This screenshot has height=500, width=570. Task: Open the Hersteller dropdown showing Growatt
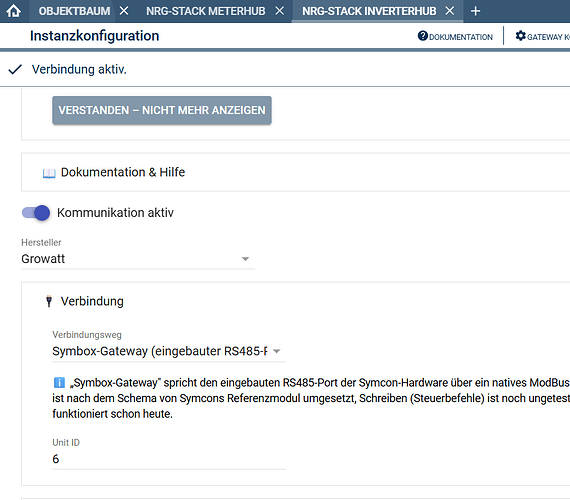[138, 259]
